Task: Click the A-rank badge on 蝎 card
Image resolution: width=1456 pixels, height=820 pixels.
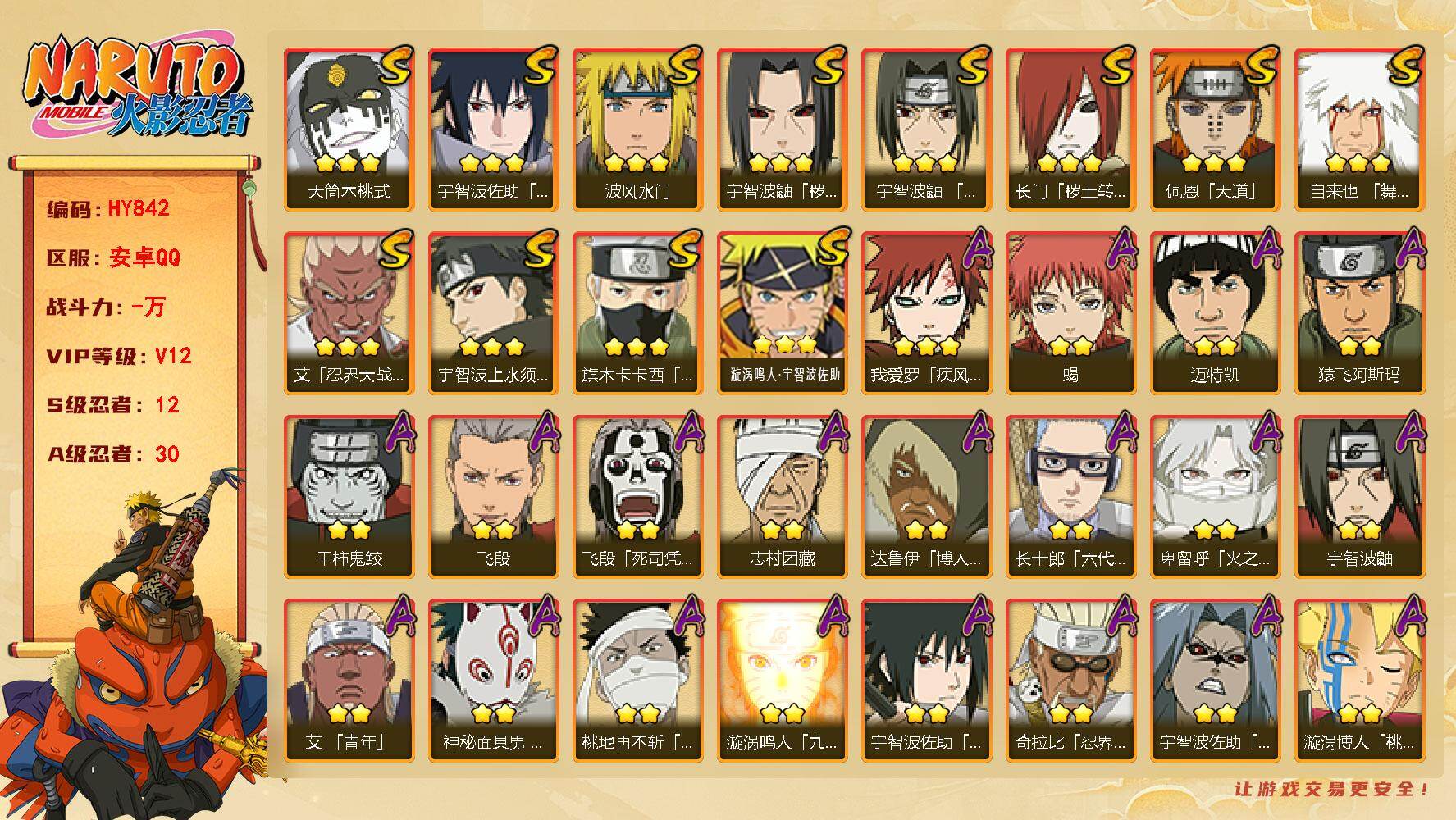Action: point(1117,248)
